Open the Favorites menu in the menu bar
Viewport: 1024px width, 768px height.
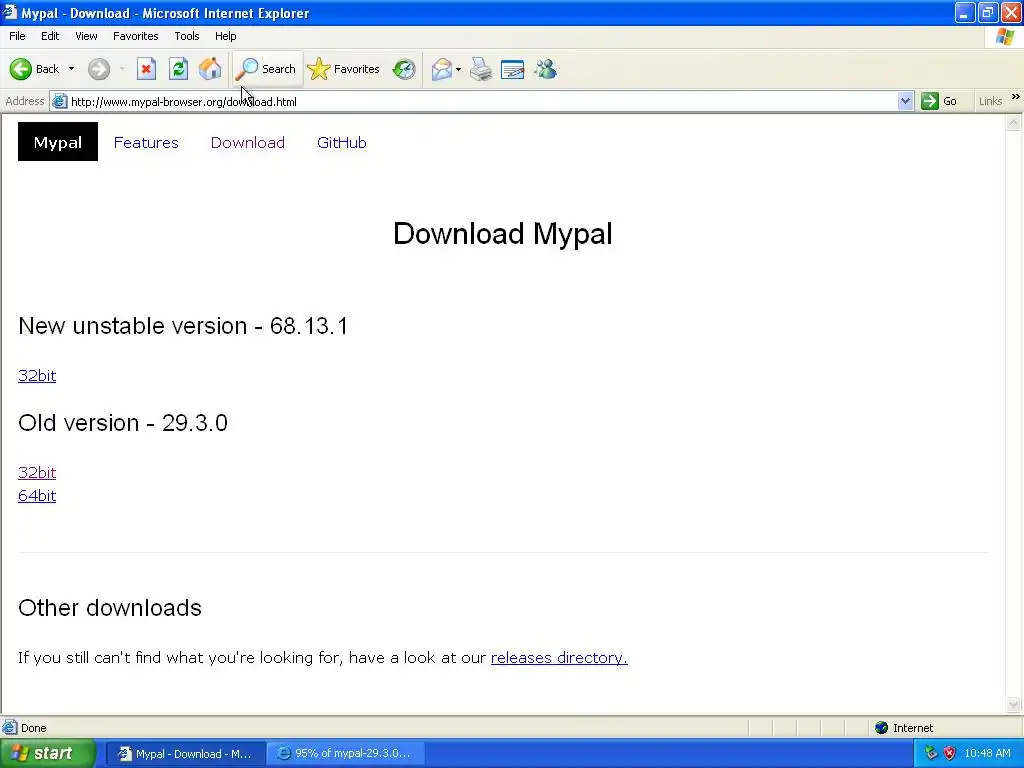(x=136, y=36)
